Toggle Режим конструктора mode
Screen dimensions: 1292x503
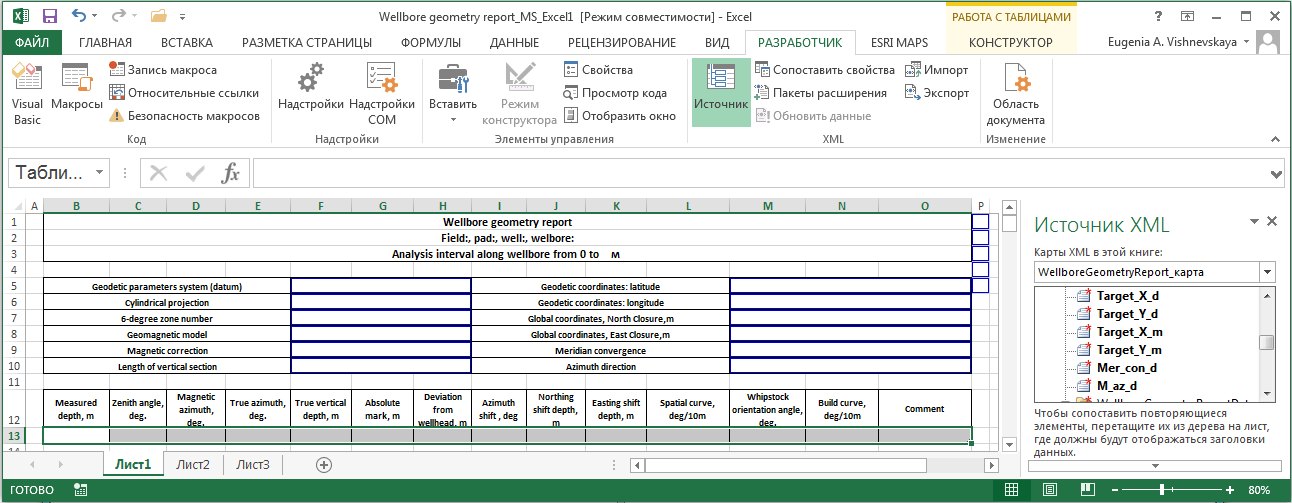point(519,94)
